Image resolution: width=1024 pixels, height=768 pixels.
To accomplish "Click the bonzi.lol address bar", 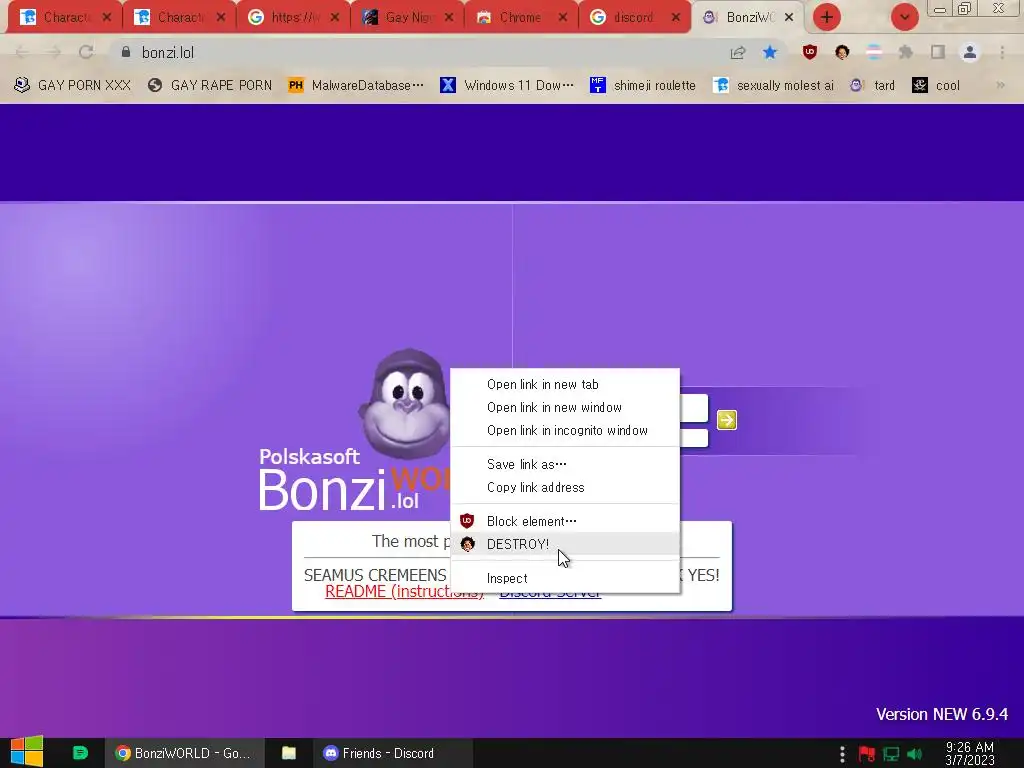I will click(418, 52).
